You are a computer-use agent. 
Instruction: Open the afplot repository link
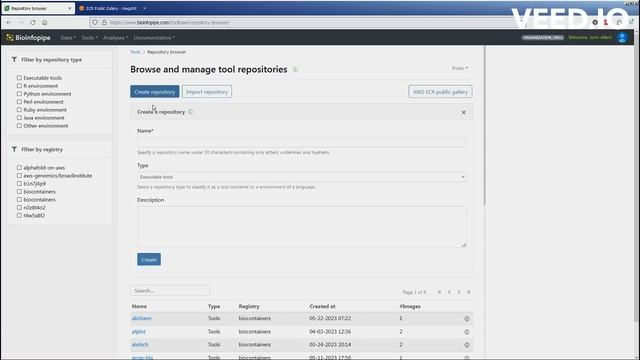click(139, 332)
